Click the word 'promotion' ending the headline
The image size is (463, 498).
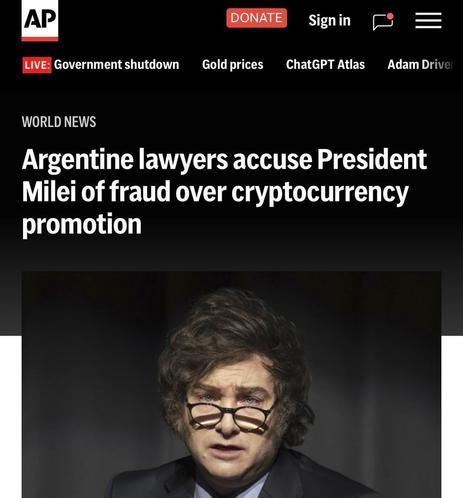[x=82, y=225]
